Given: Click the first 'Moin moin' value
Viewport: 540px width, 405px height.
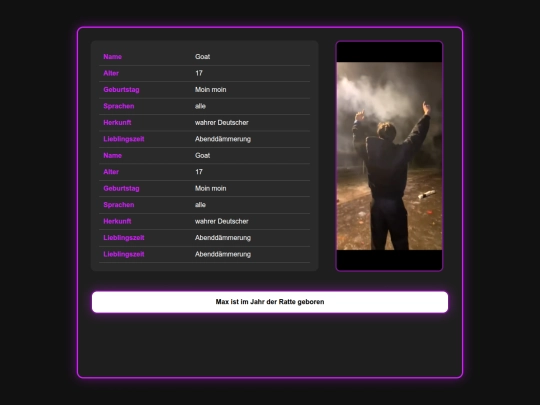Looking at the screenshot, I should coord(210,90).
